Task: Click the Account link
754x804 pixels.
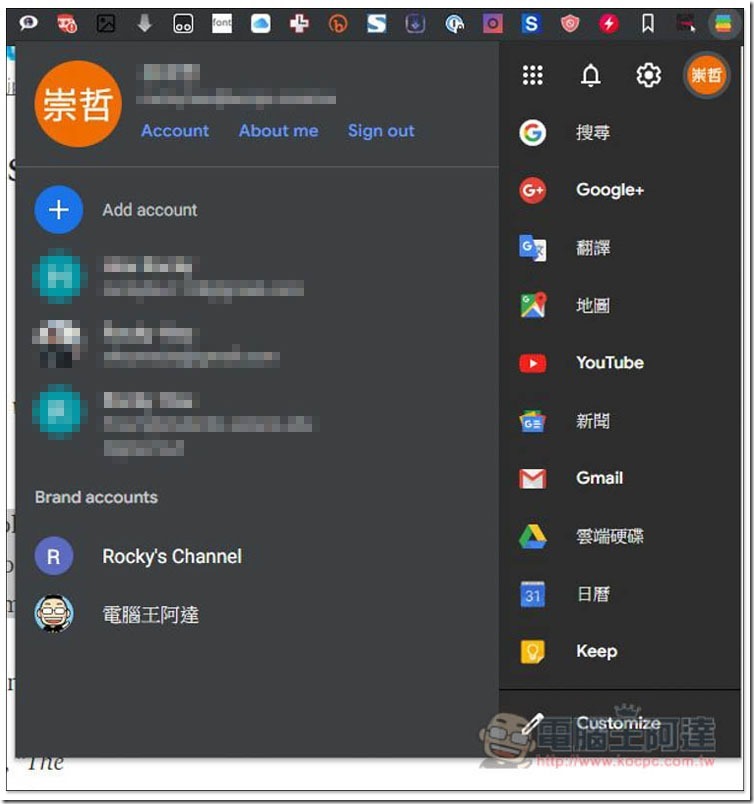Action: (x=175, y=131)
